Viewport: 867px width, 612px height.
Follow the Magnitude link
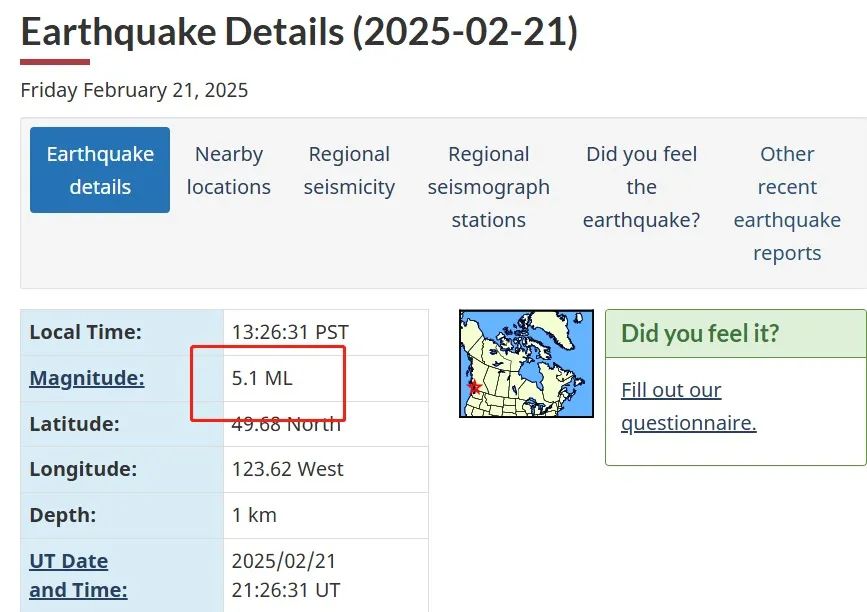click(x=87, y=378)
